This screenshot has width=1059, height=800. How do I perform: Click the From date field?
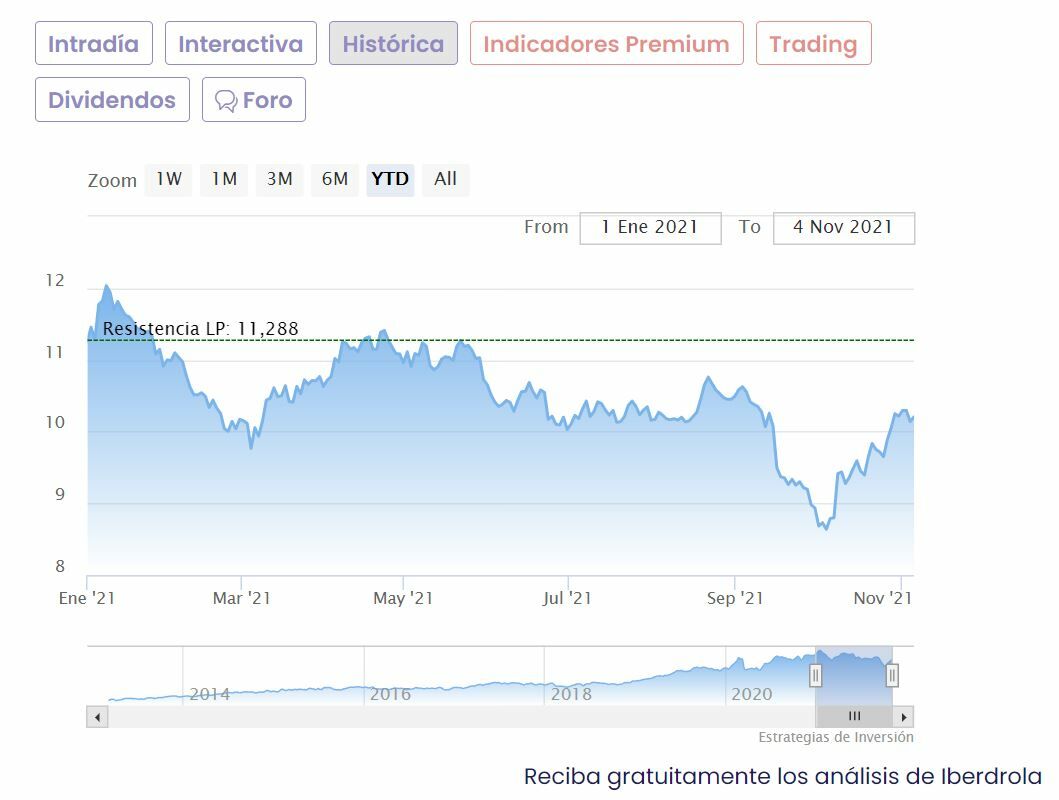[x=650, y=227]
